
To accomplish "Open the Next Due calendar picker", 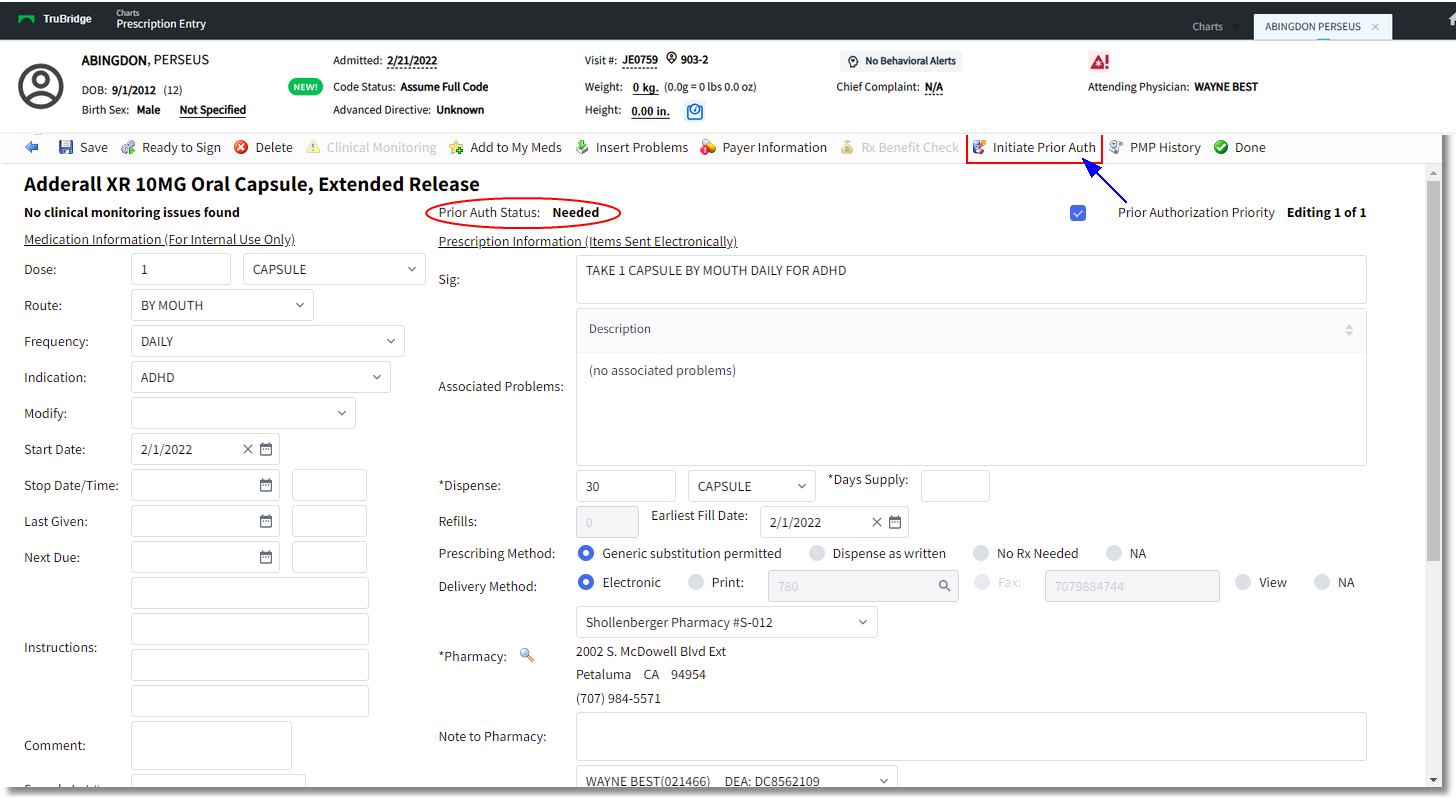I will click(x=266, y=557).
